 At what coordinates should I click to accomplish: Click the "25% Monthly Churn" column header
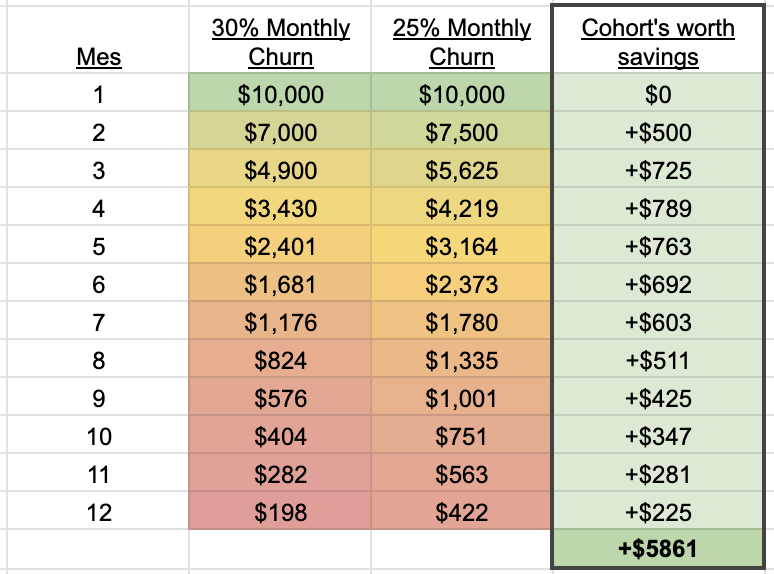pyautogui.click(x=461, y=42)
